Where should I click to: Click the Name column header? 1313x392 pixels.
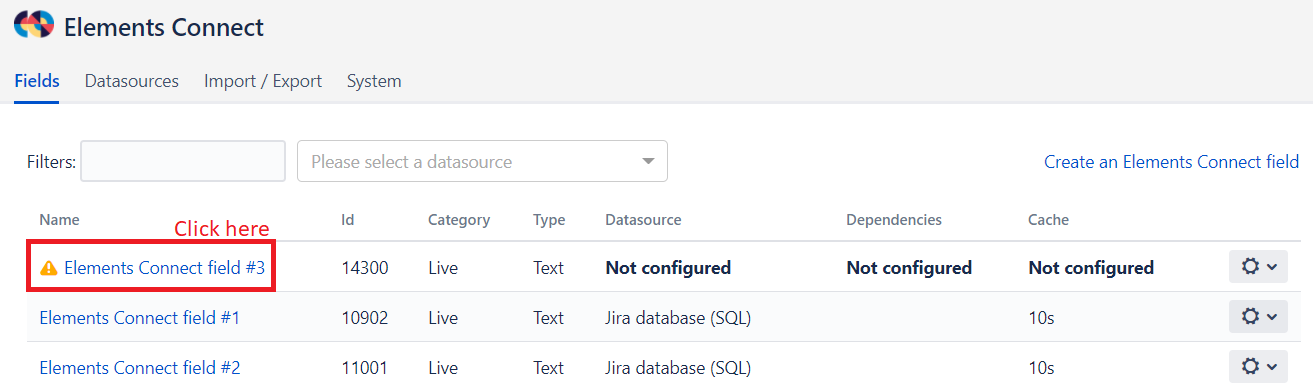(x=59, y=220)
